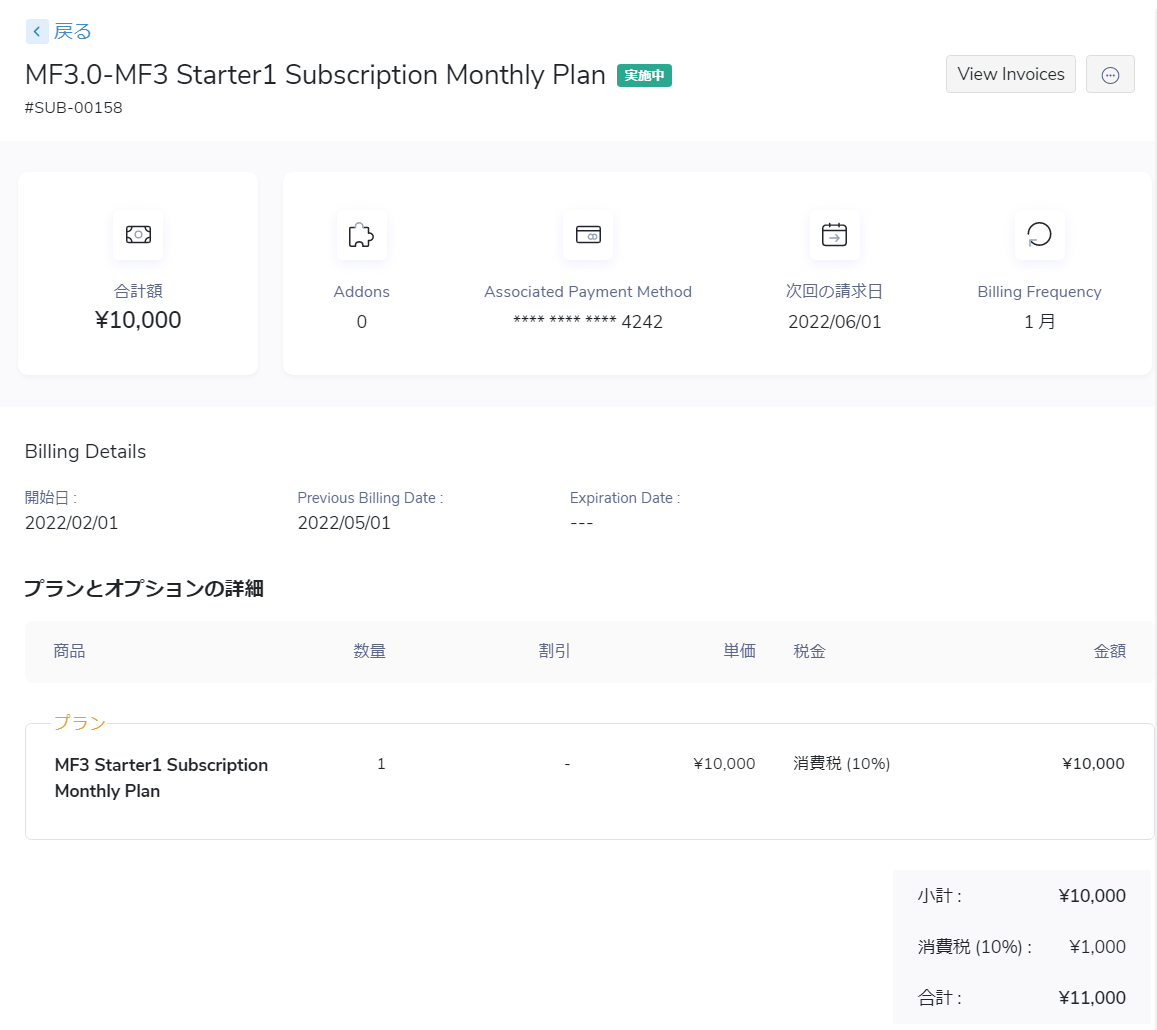
Task: Click the 単価 column header
Action: point(740,651)
